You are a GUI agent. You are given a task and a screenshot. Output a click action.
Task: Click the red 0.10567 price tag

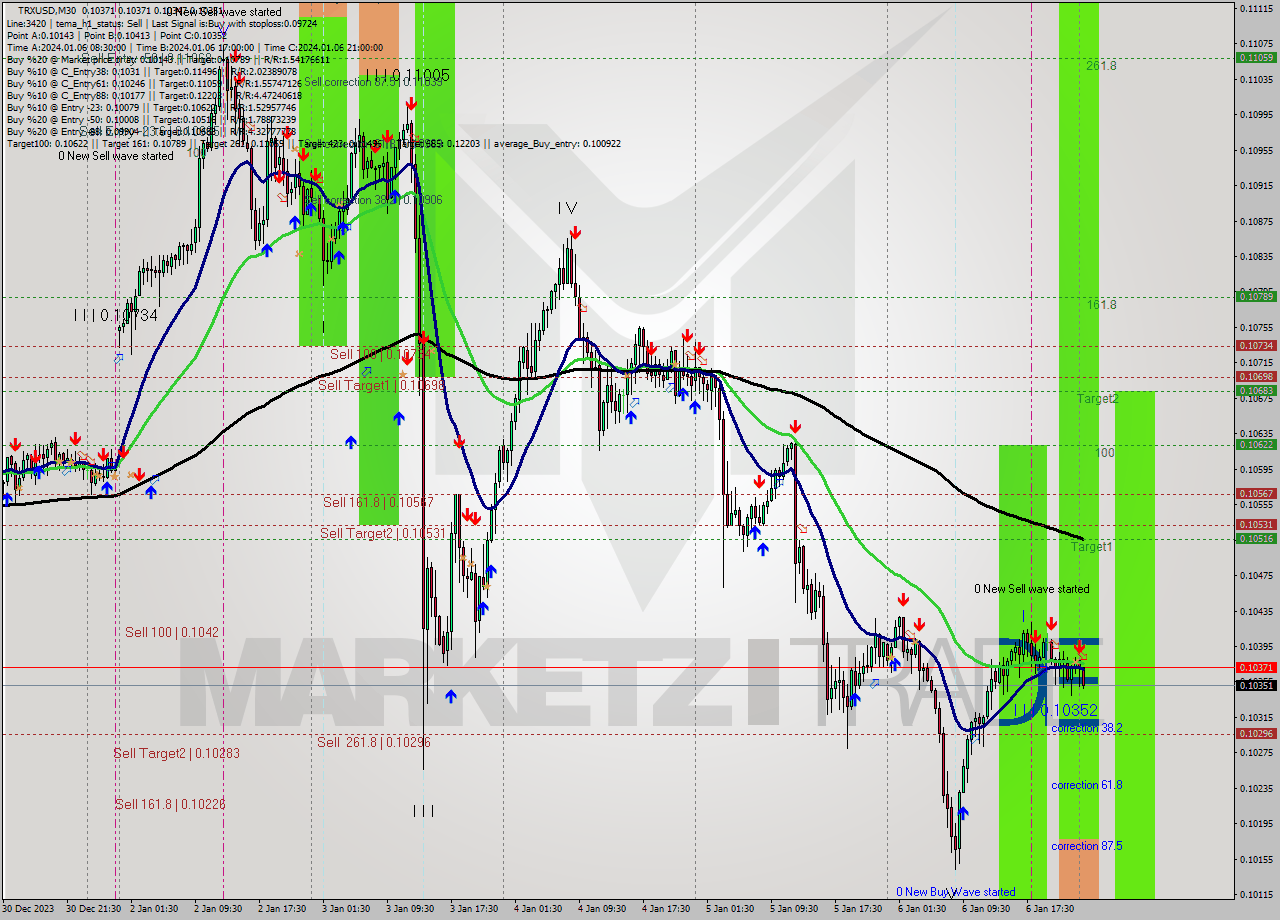click(x=1255, y=493)
